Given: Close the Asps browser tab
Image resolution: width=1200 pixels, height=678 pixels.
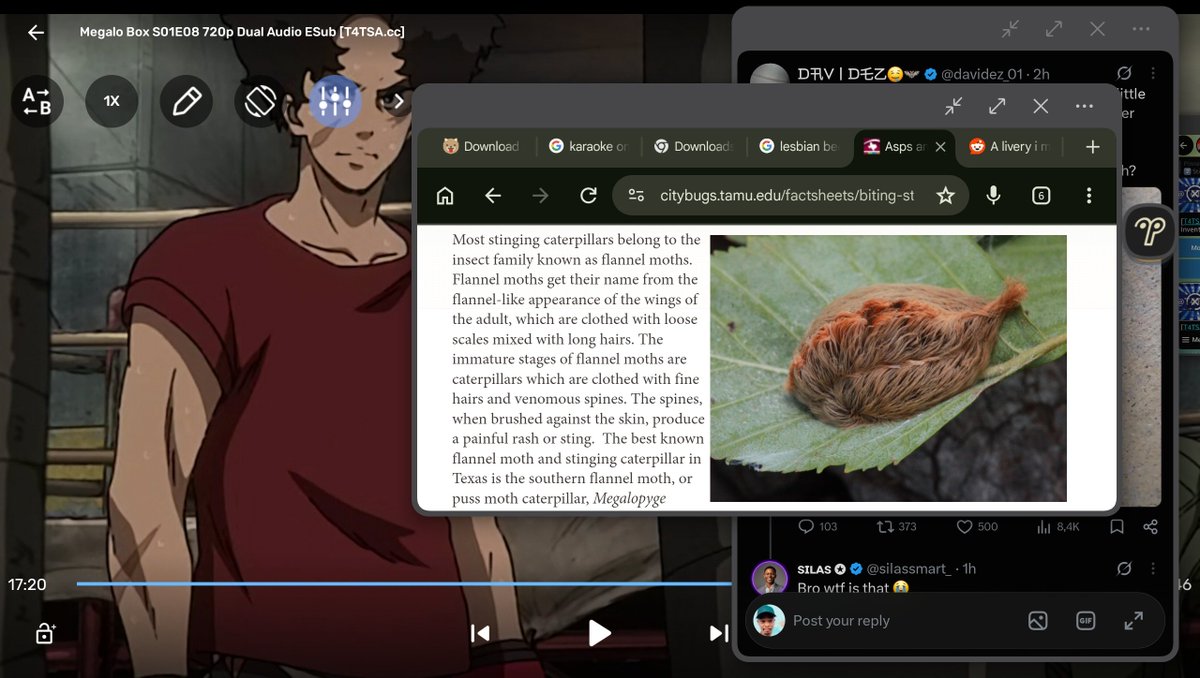Looking at the screenshot, I should pyautogui.click(x=940, y=146).
